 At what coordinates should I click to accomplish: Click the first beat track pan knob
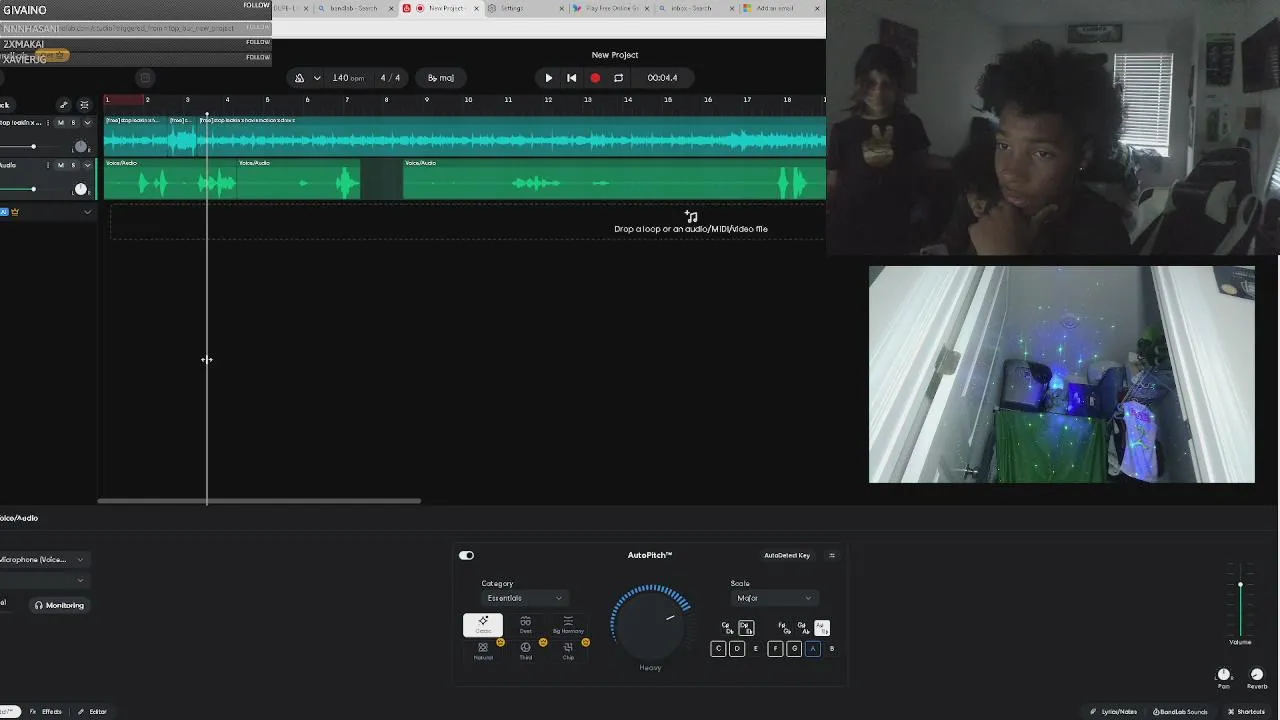click(x=81, y=147)
